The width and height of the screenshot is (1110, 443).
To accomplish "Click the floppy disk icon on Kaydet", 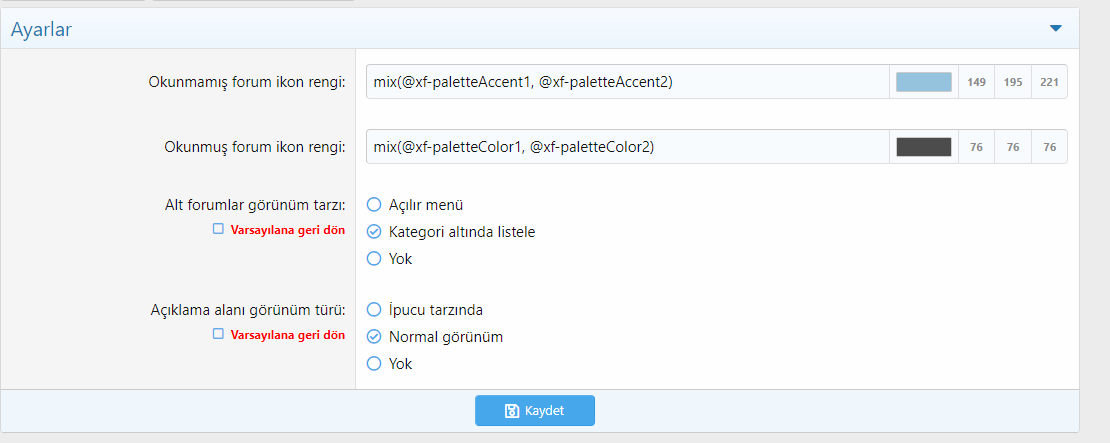I will click(512, 411).
